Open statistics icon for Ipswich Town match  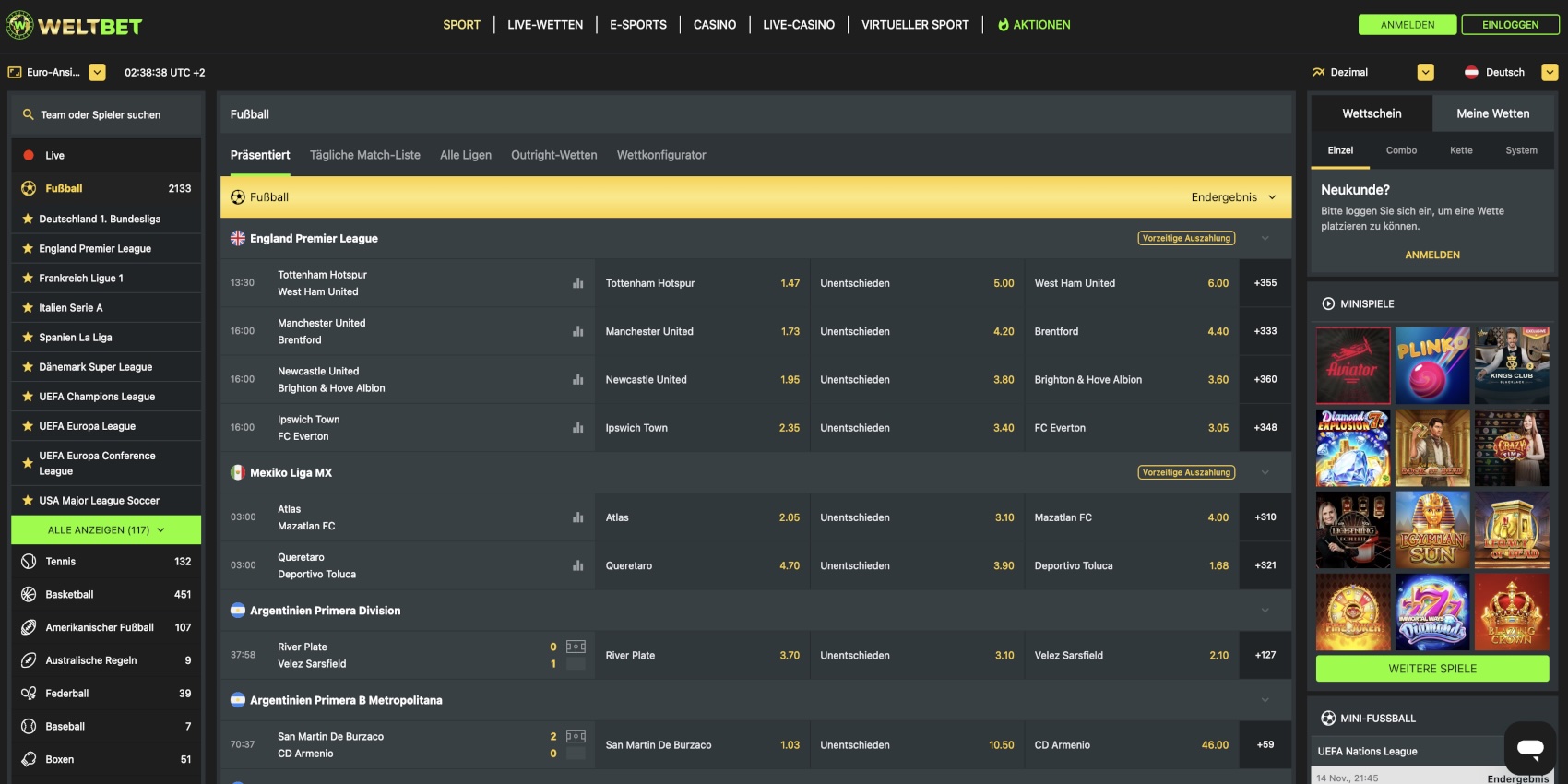577,428
